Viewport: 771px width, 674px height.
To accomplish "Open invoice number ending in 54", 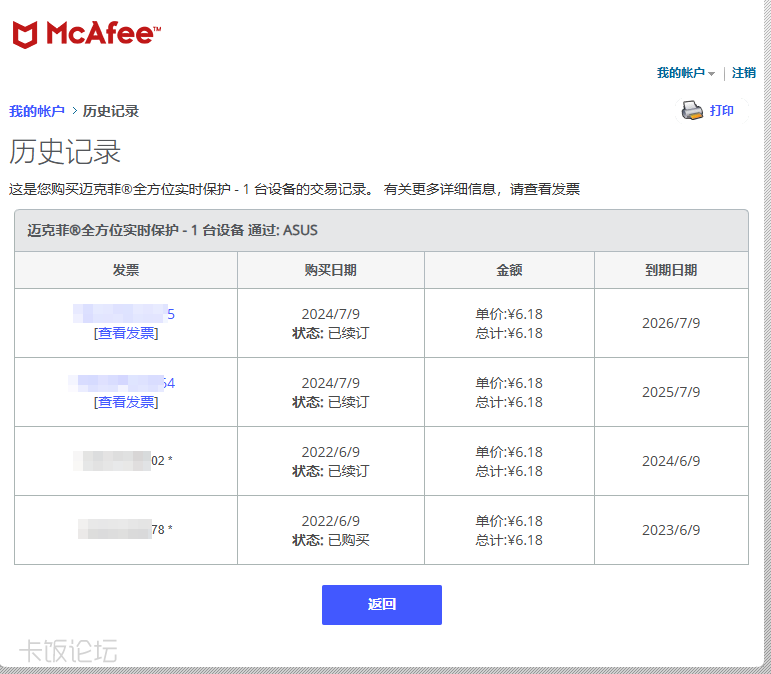I will tap(121, 383).
